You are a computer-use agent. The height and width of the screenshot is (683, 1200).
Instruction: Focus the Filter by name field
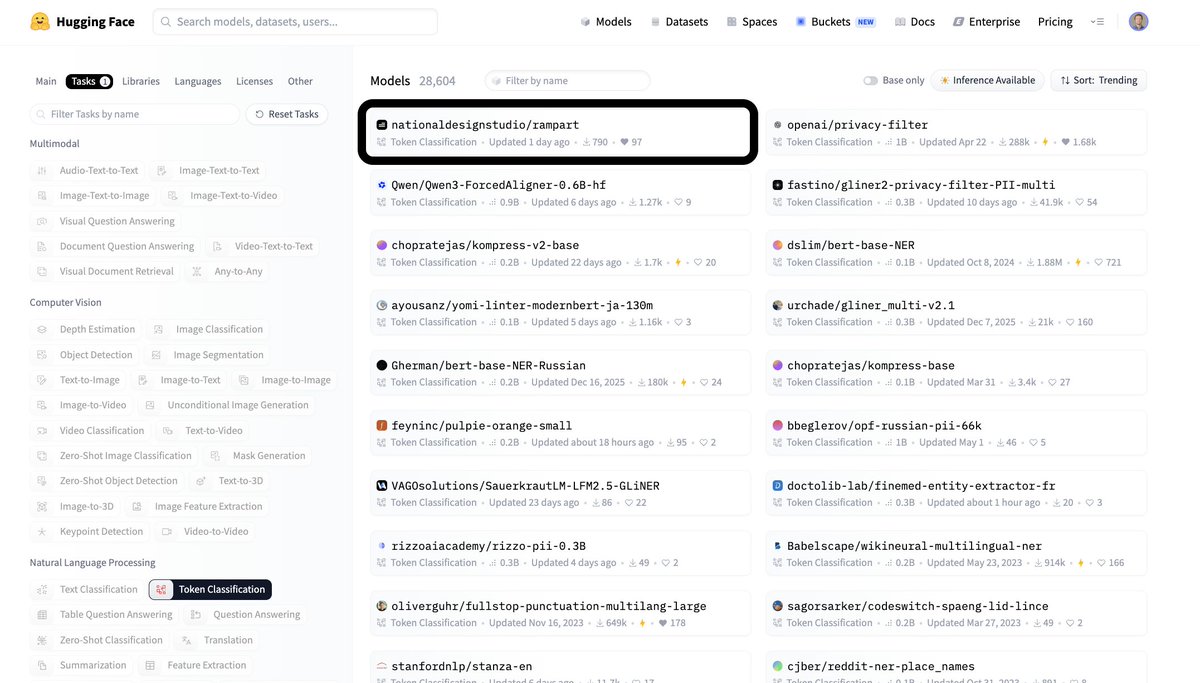567,80
